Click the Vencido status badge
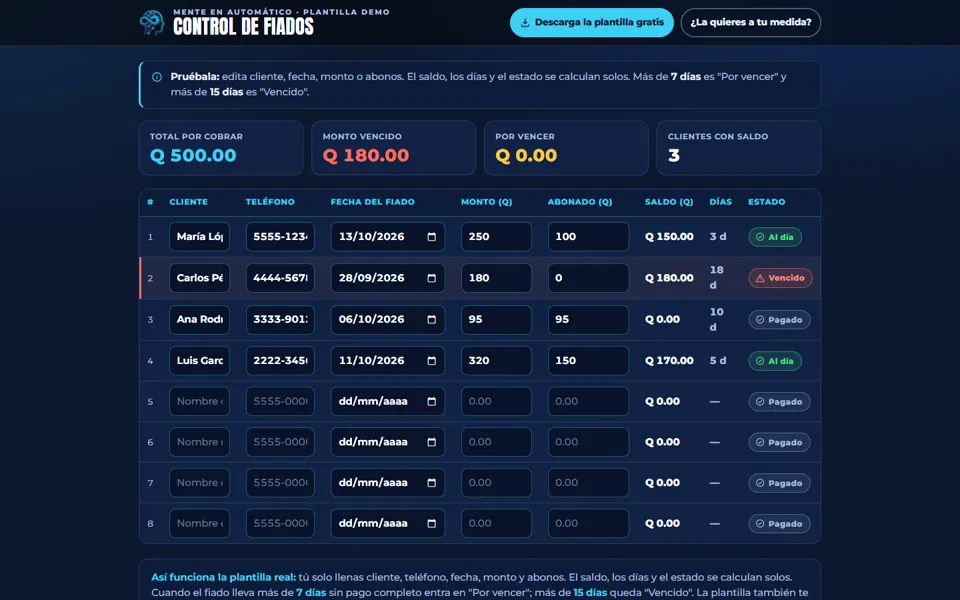Screen dimensions: 960x600 (x=781, y=278)
